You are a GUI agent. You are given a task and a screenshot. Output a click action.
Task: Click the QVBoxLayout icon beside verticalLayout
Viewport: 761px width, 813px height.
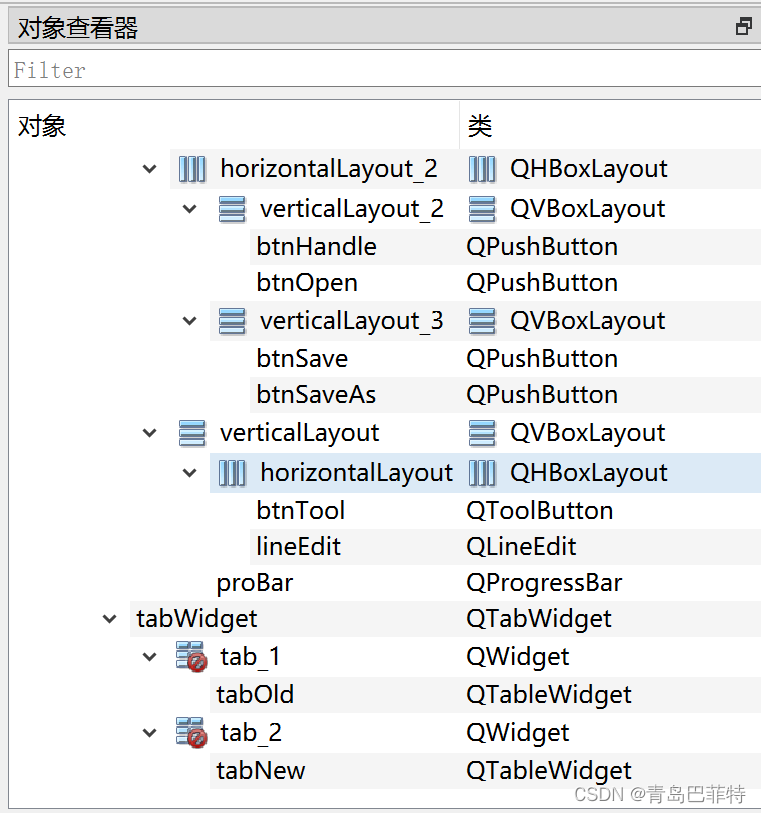[192, 432]
